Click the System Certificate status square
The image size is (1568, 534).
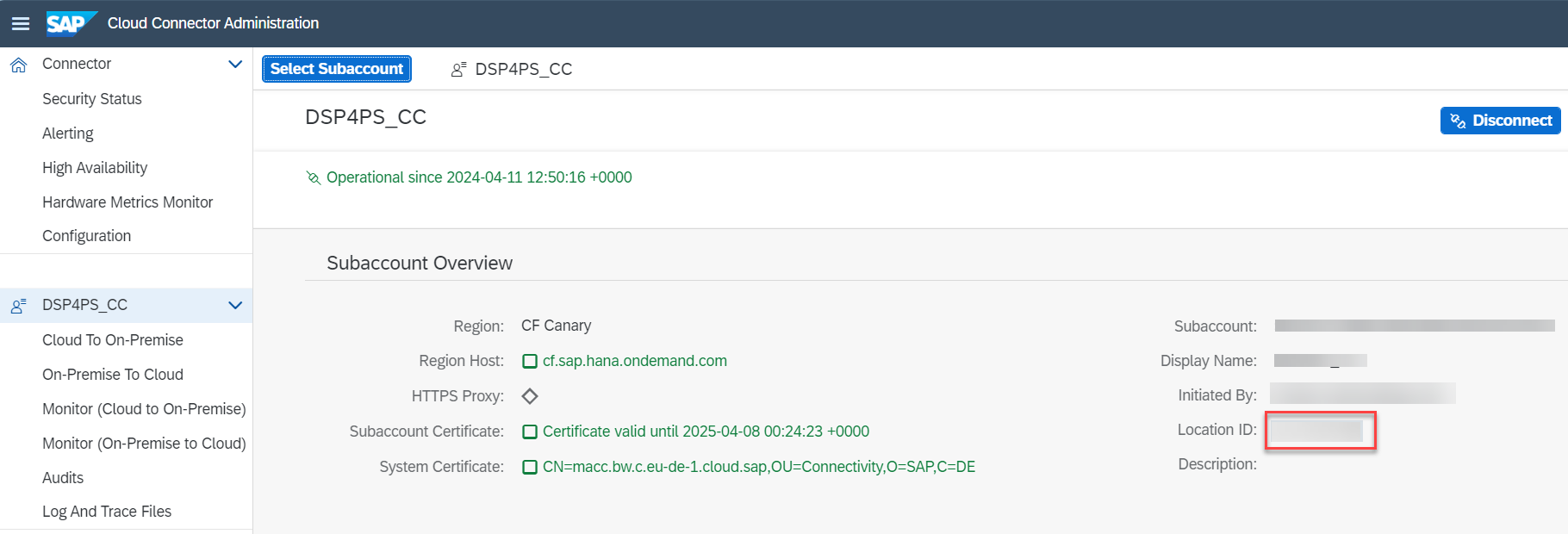pyautogui.click(x=530, y=468)
